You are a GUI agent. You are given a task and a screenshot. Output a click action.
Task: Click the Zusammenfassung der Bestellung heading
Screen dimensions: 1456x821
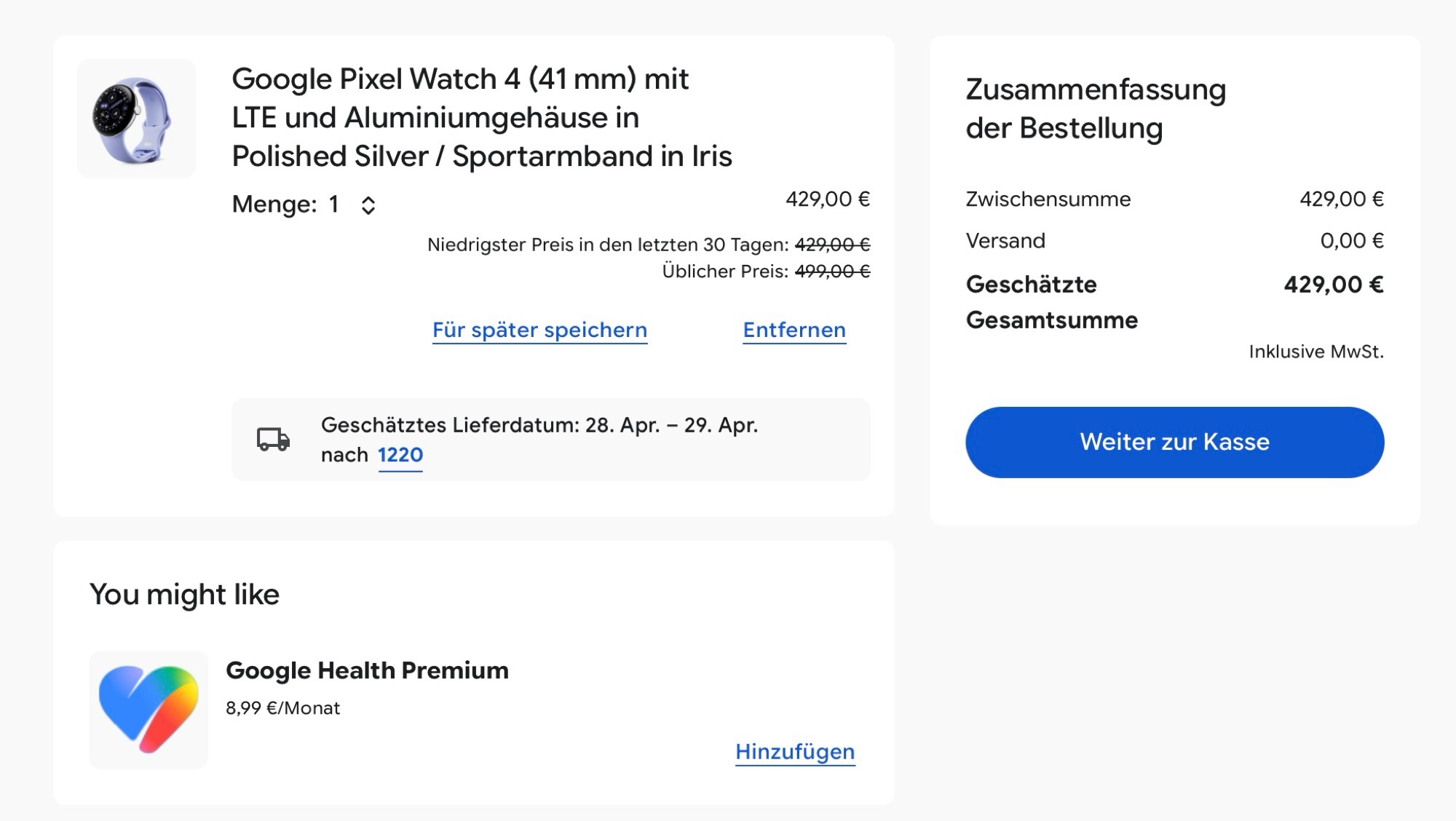pyautogui.click(x=1096, y=108)
